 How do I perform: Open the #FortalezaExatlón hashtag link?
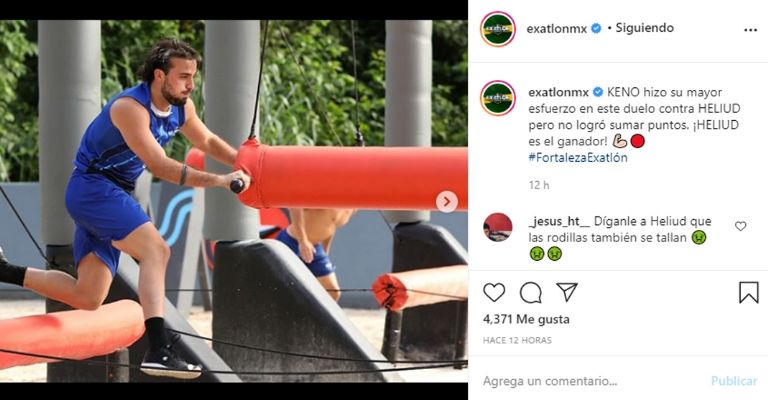[577, 158]
